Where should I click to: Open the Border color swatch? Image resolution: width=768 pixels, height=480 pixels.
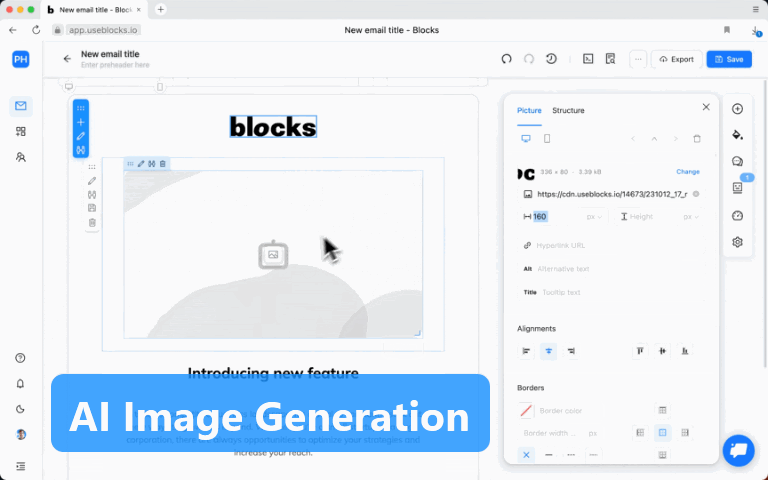(526, 410)
